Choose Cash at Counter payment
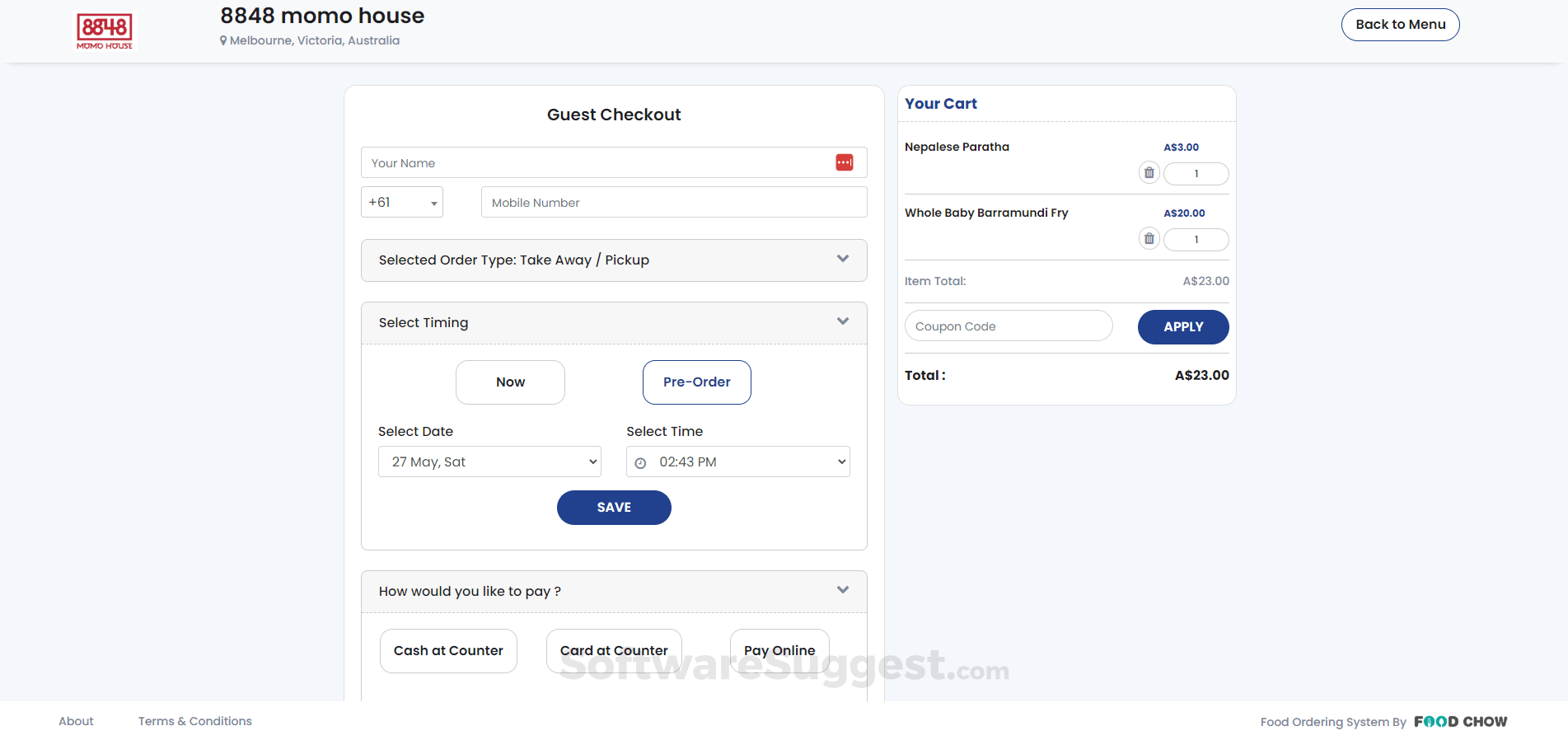 click(x=448, y=651)
